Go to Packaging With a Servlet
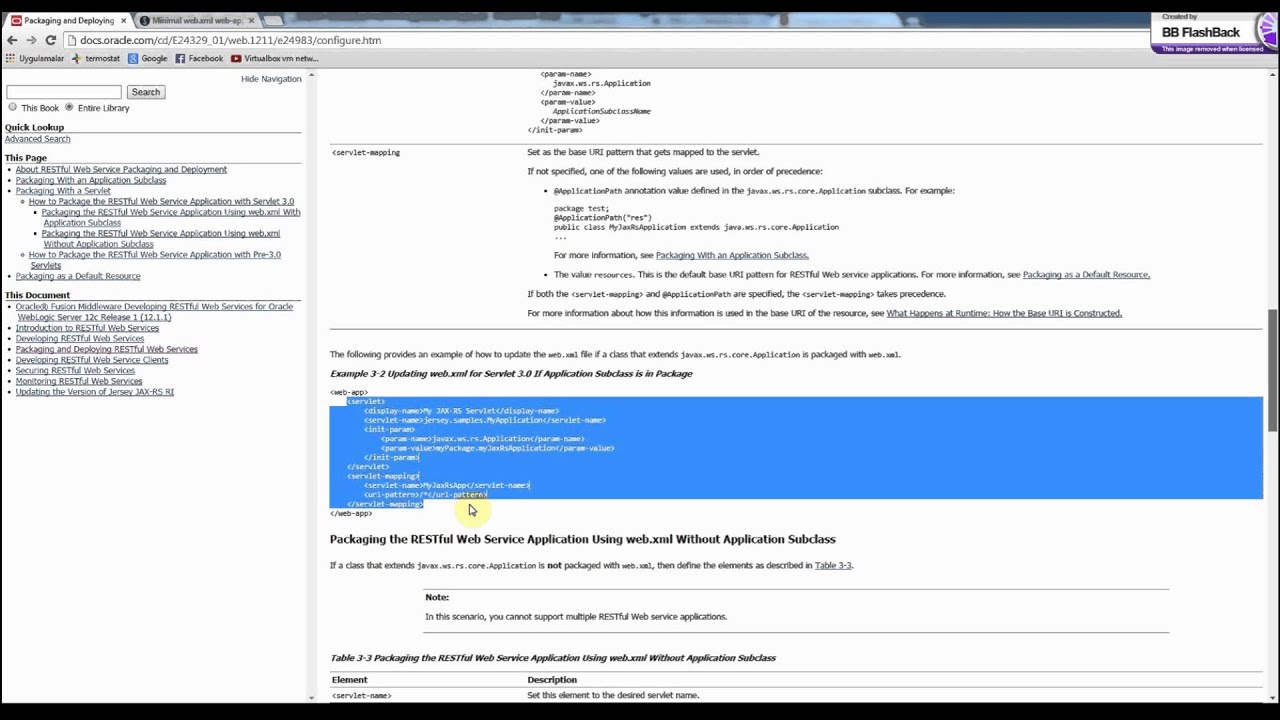 [x=63, y=191]
